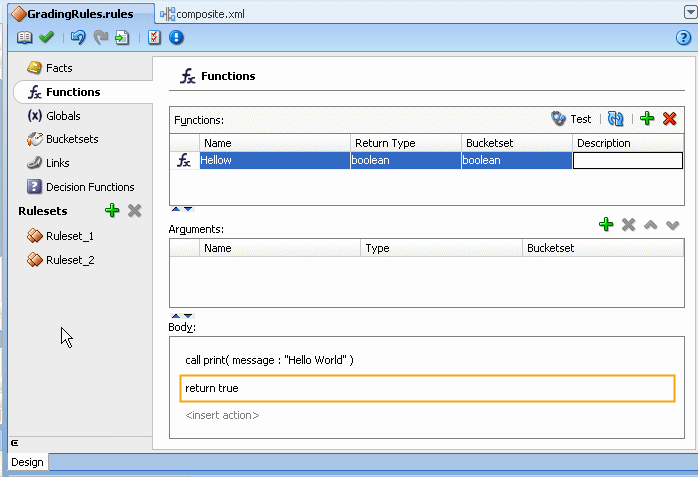Click the Test functions gear icon
698x477 pixels.
tap(558, 118)
